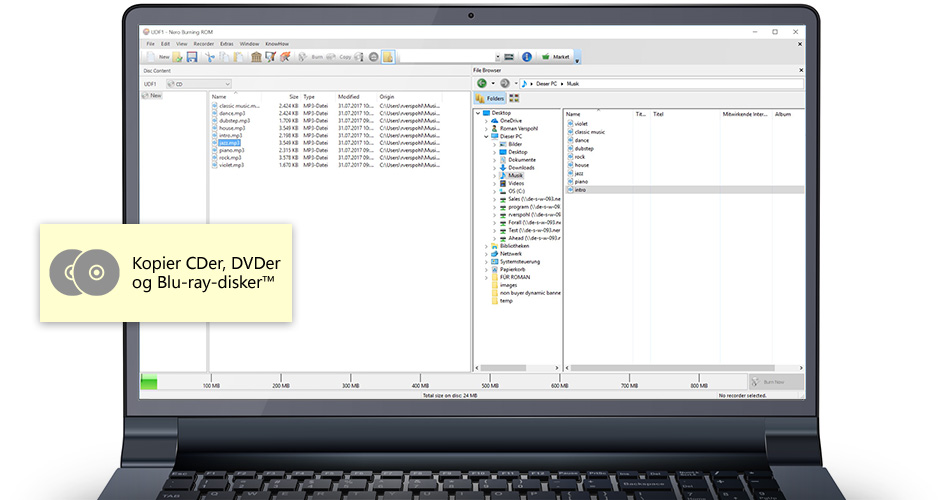Viewport: 942px width, 500px height.
Task: Click the Save compilation floppy disk icon
Action: coord(192,57)
